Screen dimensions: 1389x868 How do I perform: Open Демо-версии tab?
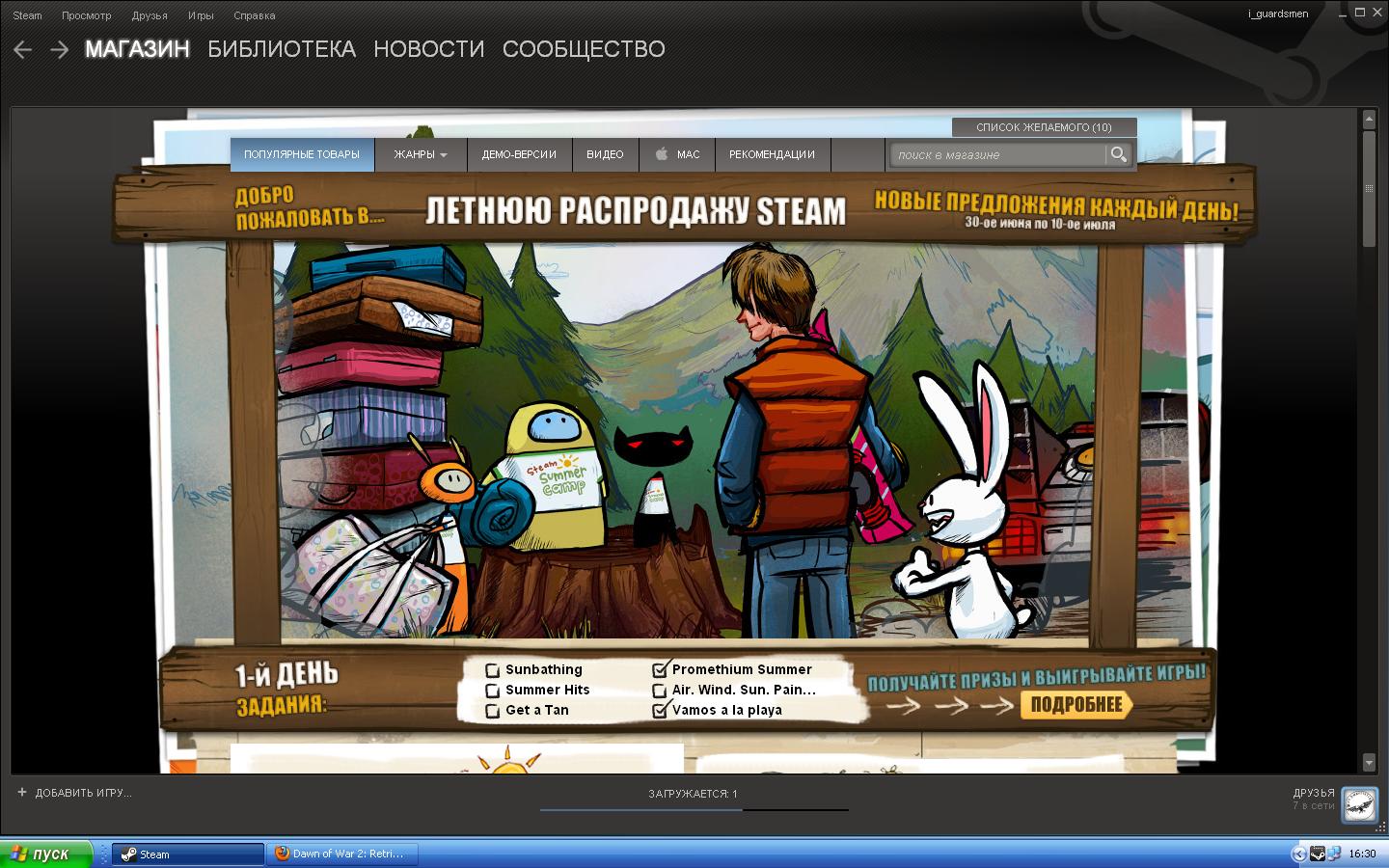tap(519, 154)
